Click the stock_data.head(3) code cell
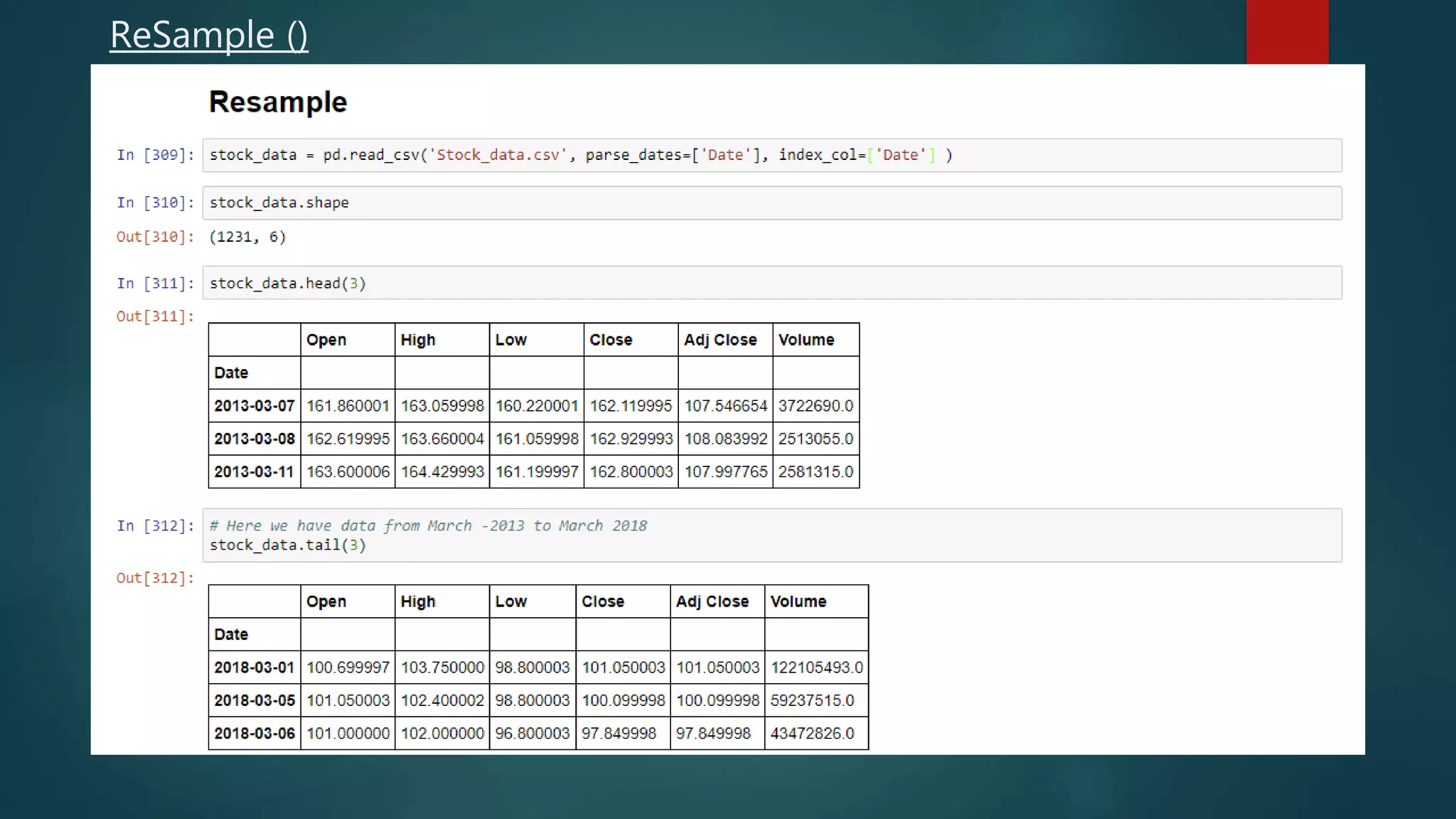Screen dimensions: 1456x819 772,283
